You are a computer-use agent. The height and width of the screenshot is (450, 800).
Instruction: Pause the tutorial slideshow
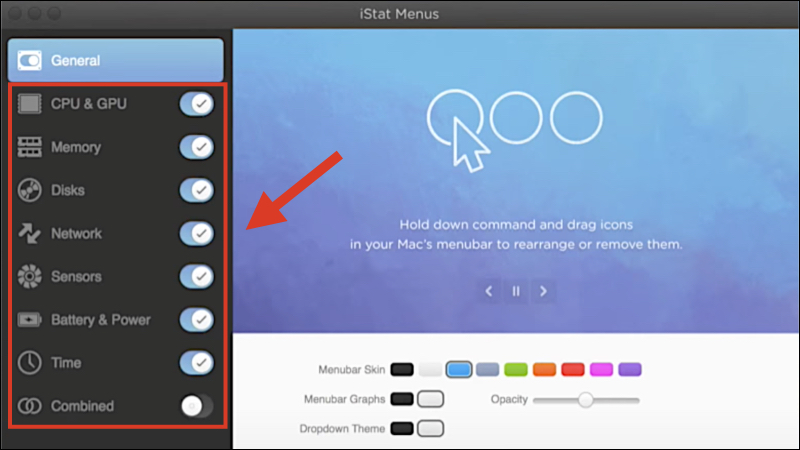pos(516,291)
